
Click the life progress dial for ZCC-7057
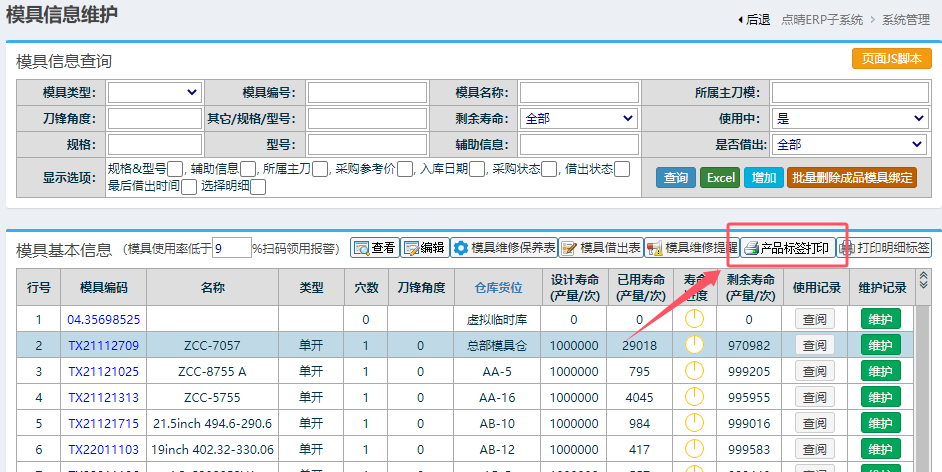pos(693,345)
